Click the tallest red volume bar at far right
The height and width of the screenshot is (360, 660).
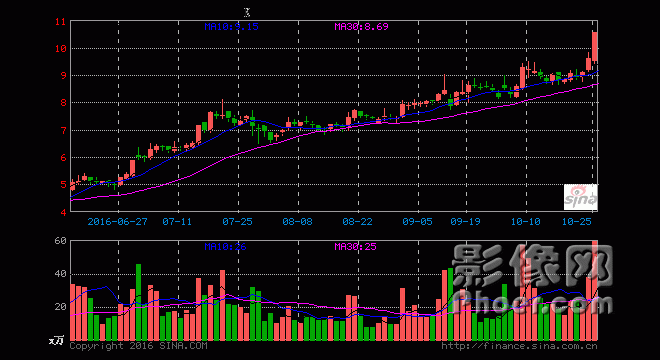(595, 291)
